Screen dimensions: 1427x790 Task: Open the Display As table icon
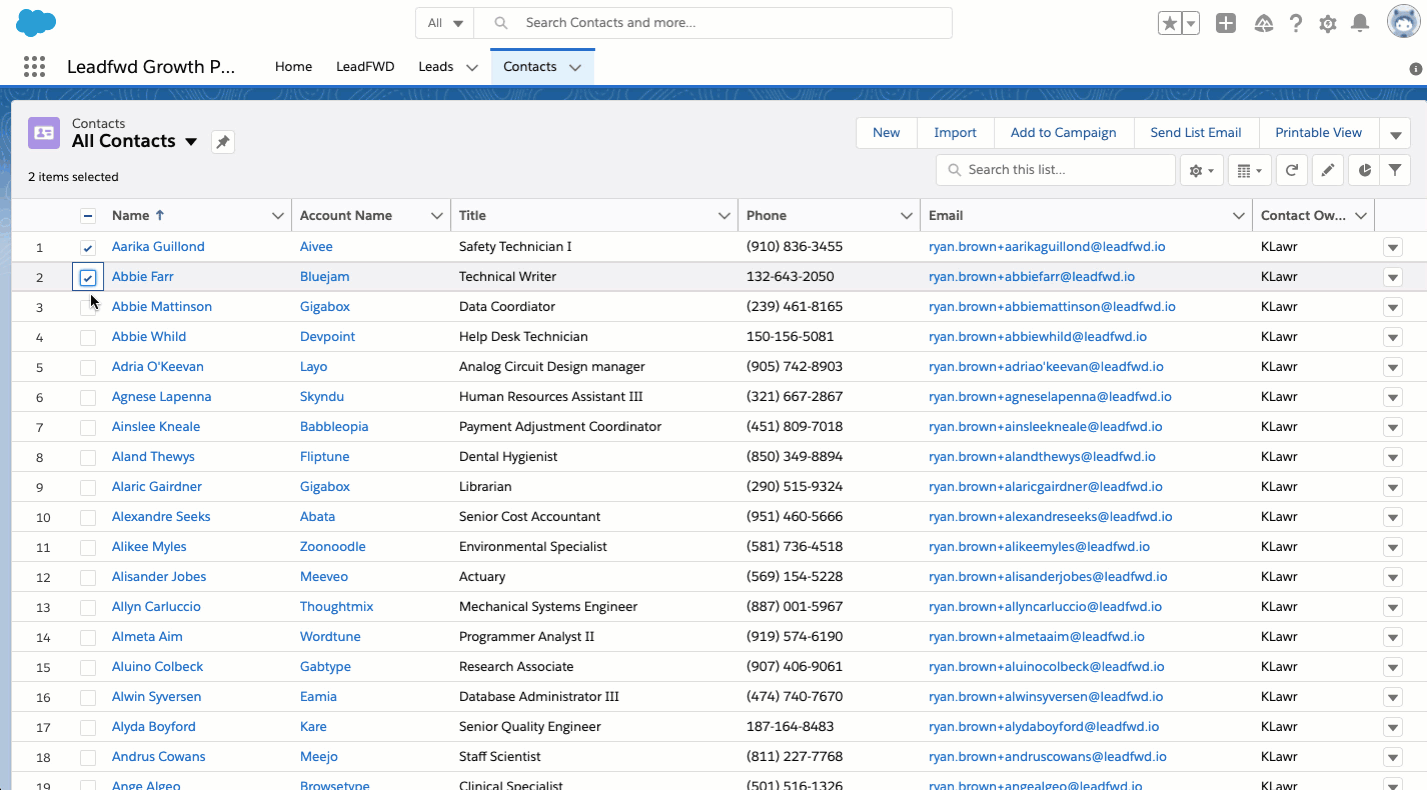(1249, 170)
